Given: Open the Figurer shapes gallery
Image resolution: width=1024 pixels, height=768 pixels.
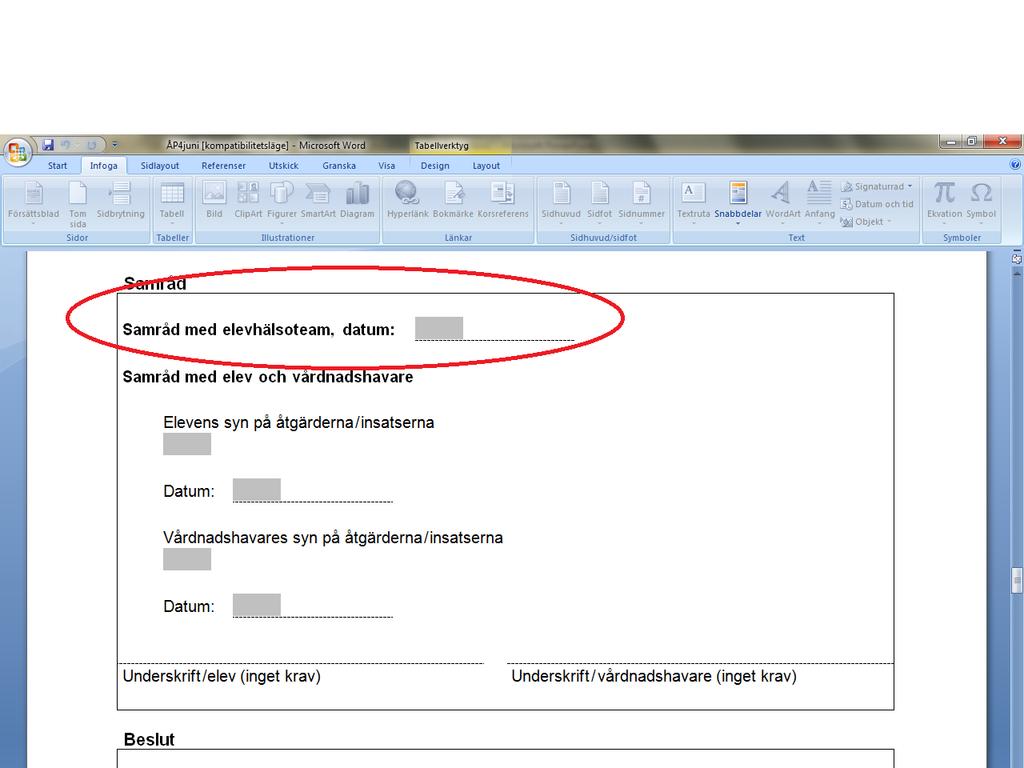Looking at the screenshot, I should pos(281,201).
